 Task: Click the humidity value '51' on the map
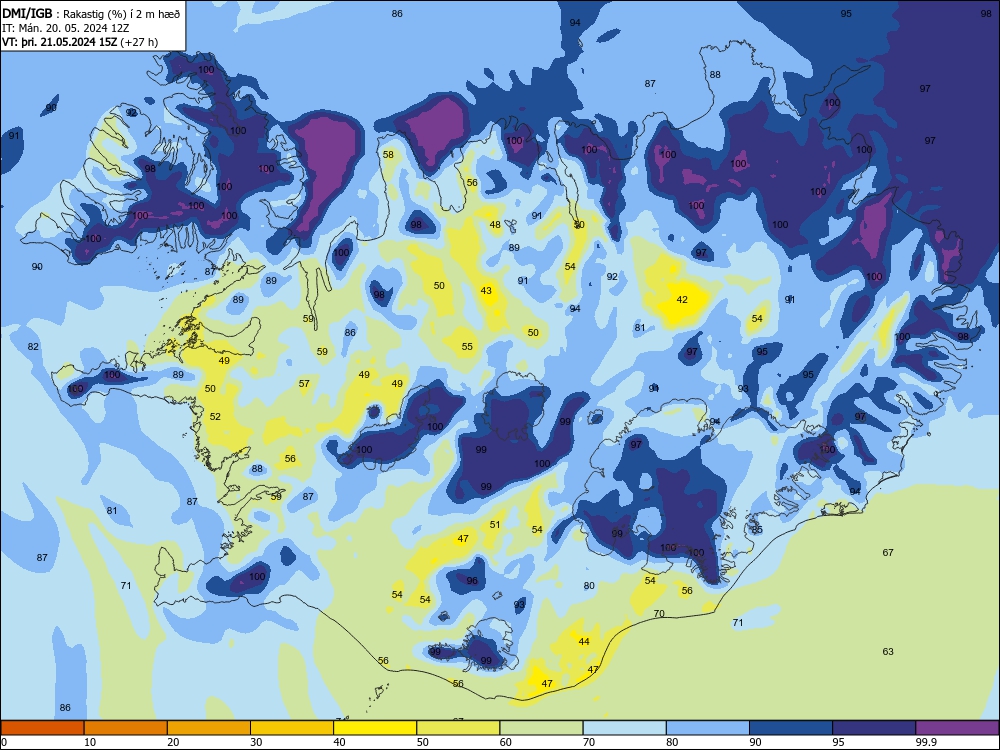click(495, 524)
